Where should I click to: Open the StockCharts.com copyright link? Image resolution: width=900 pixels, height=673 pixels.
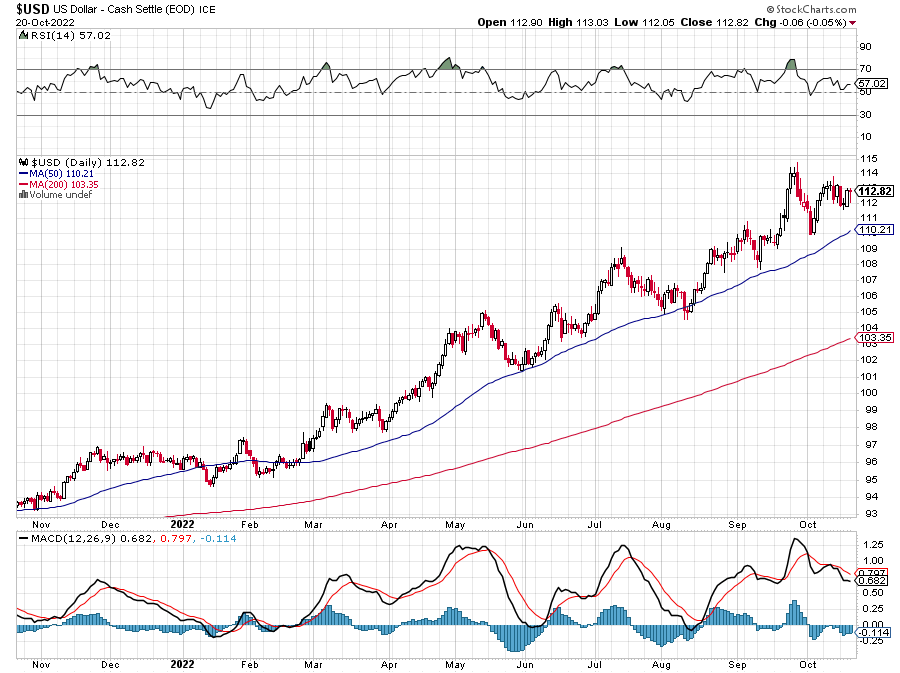pyautogui.click(x=812, y=9)
